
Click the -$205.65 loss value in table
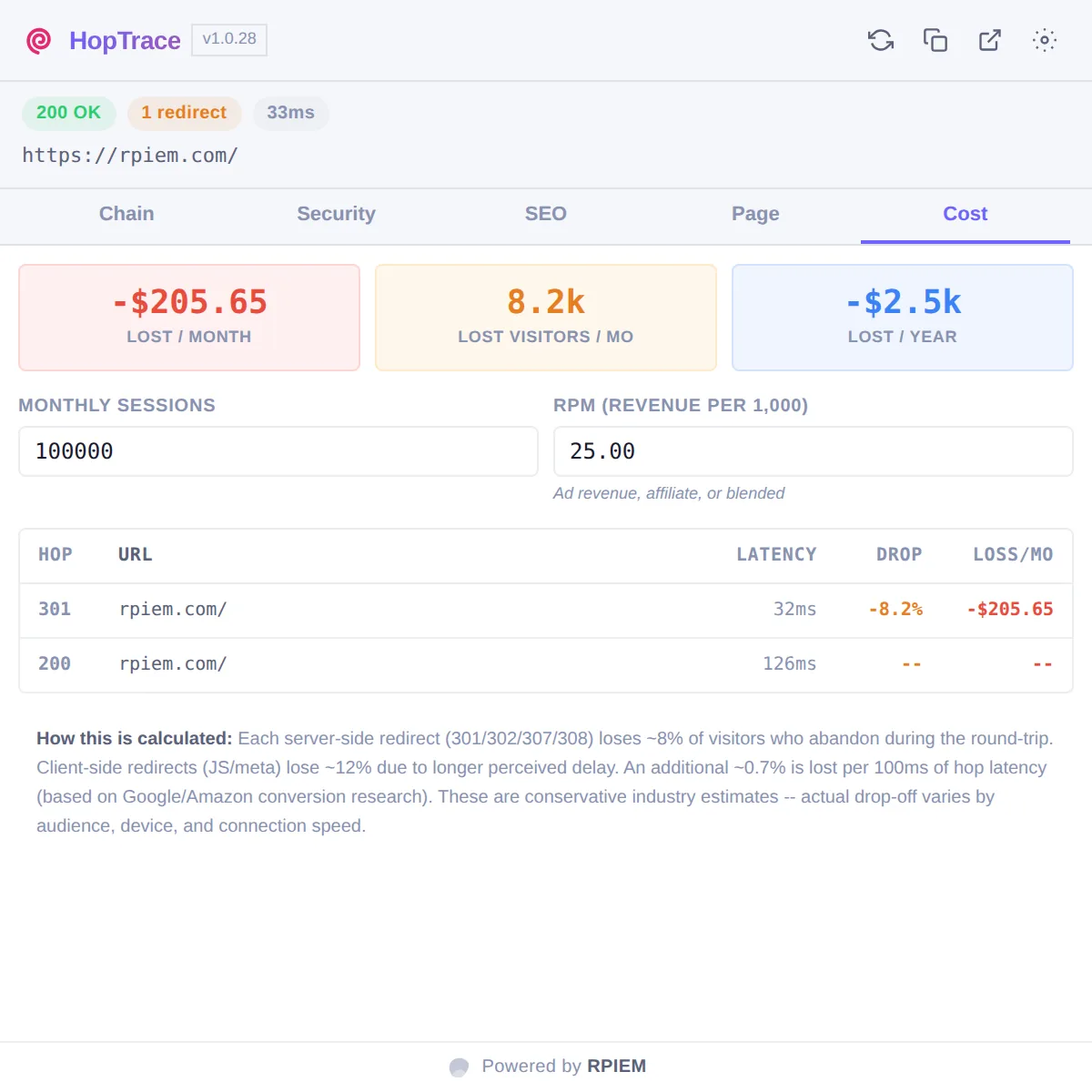tap(1010, 610)
